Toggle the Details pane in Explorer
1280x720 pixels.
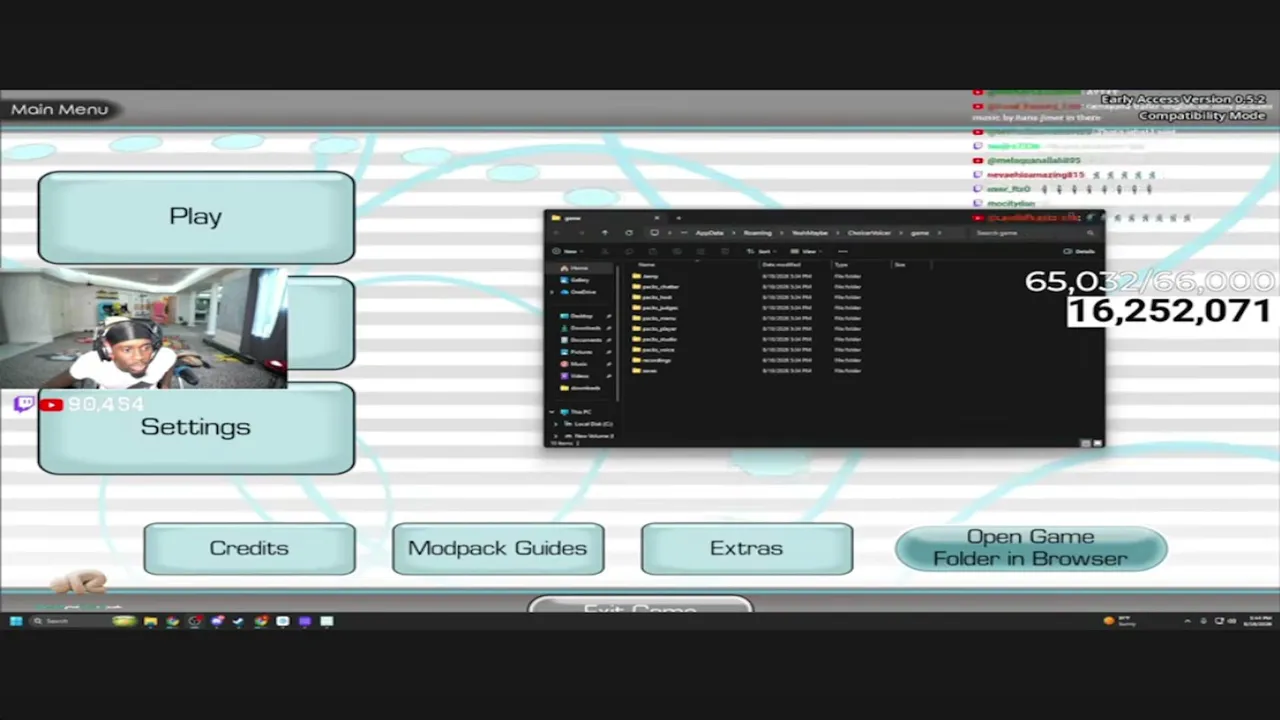(1081, 251)
